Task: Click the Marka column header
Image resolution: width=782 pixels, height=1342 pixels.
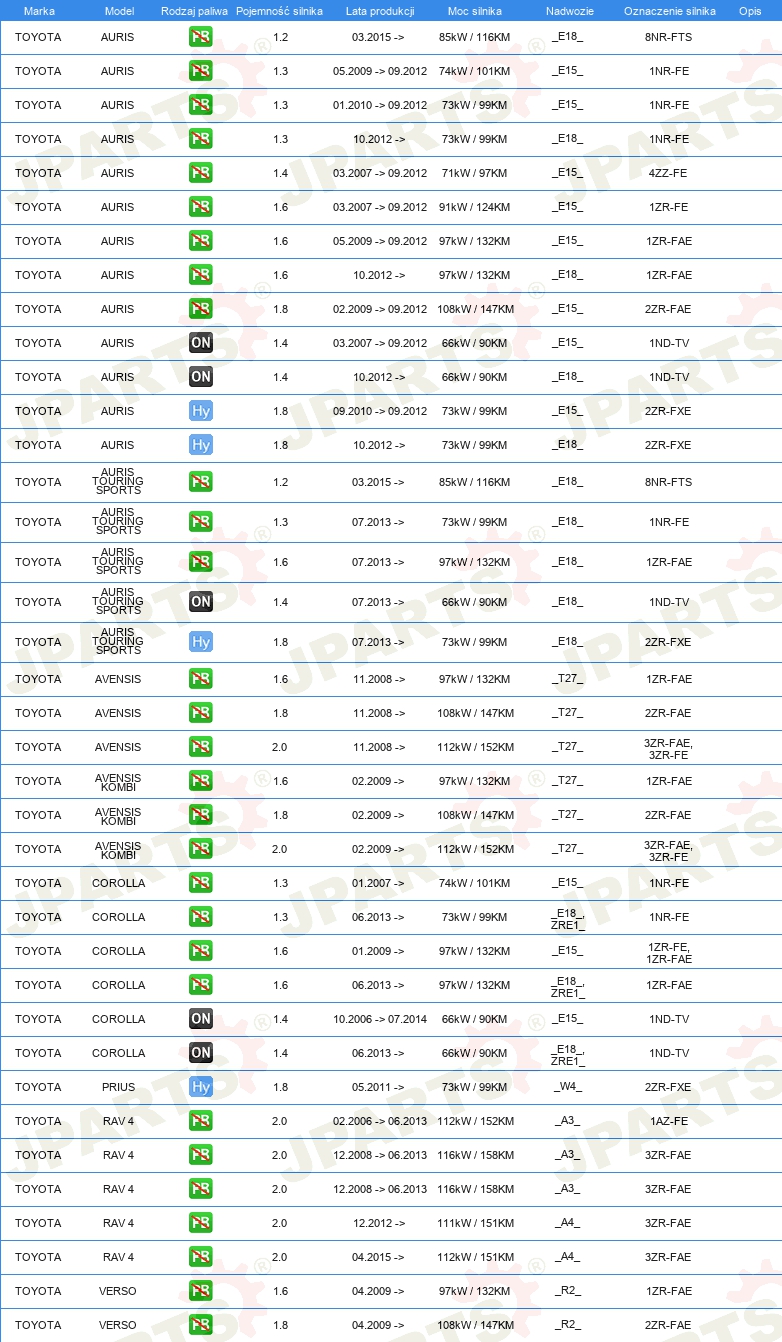Action: (x=39, y=10)
